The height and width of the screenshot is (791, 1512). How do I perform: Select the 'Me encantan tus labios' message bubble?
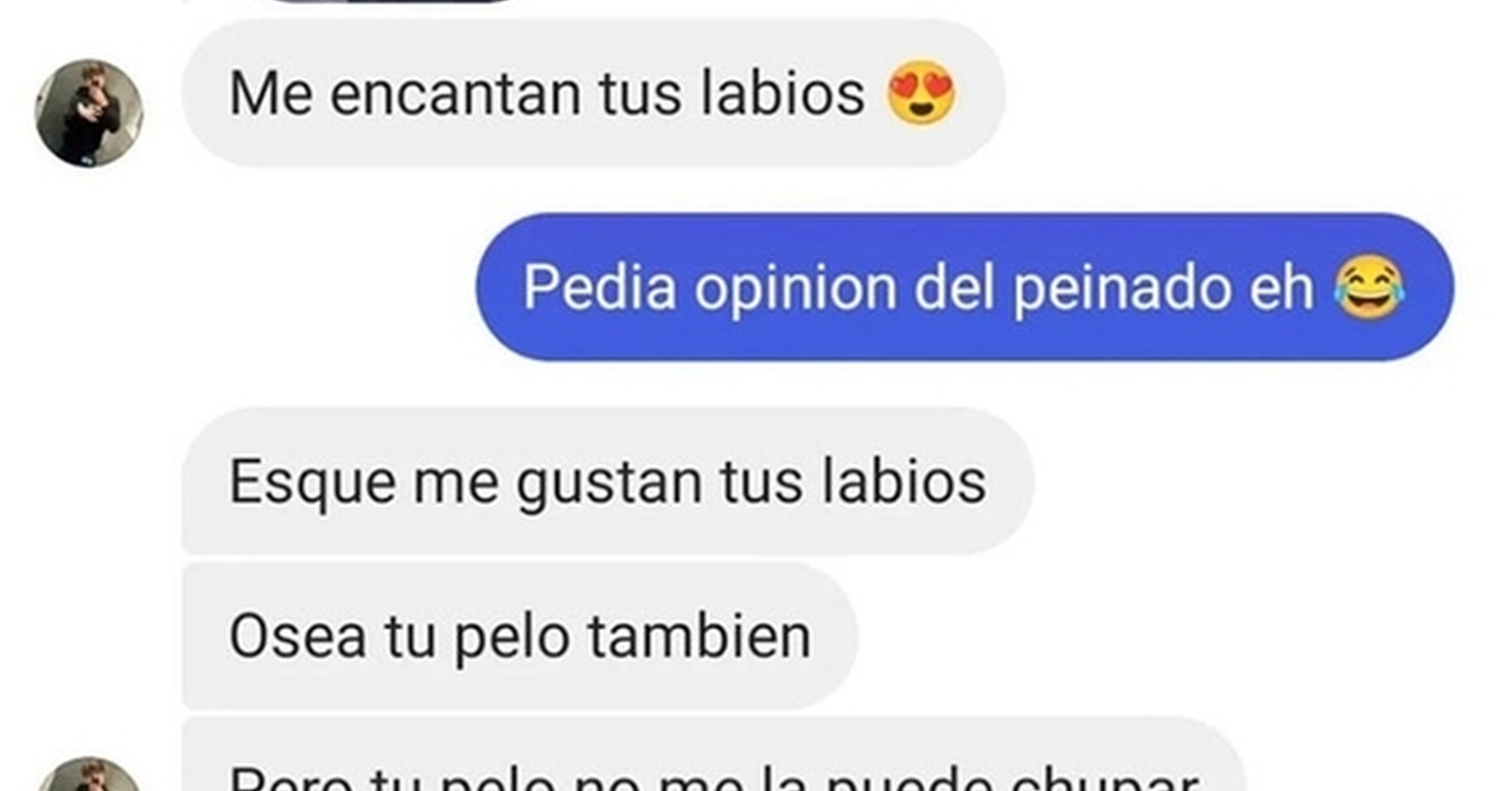tap(594, 93)
